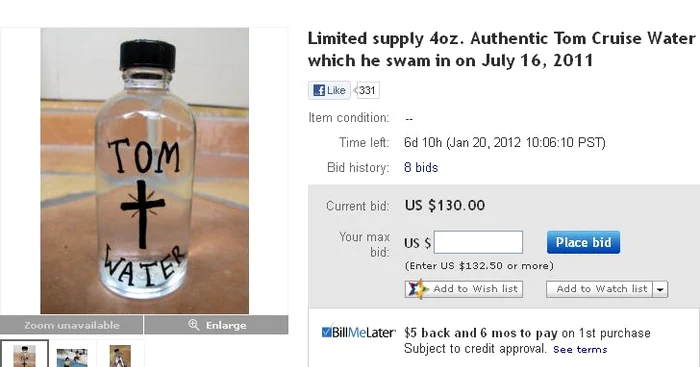Add item to Wish list
The width and height of the screenshot is (700, 367).
pos(464,289)
